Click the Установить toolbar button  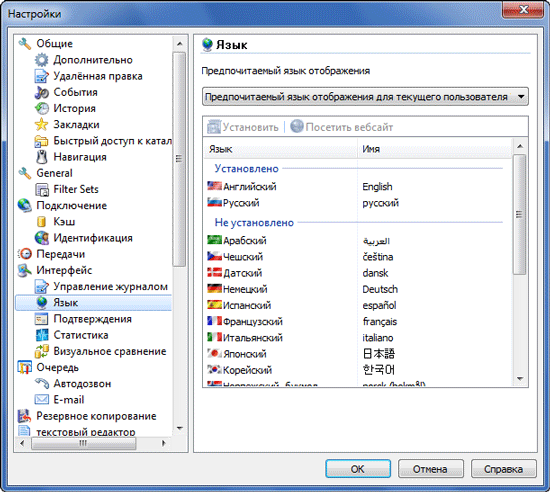click(x=243, y=127)
